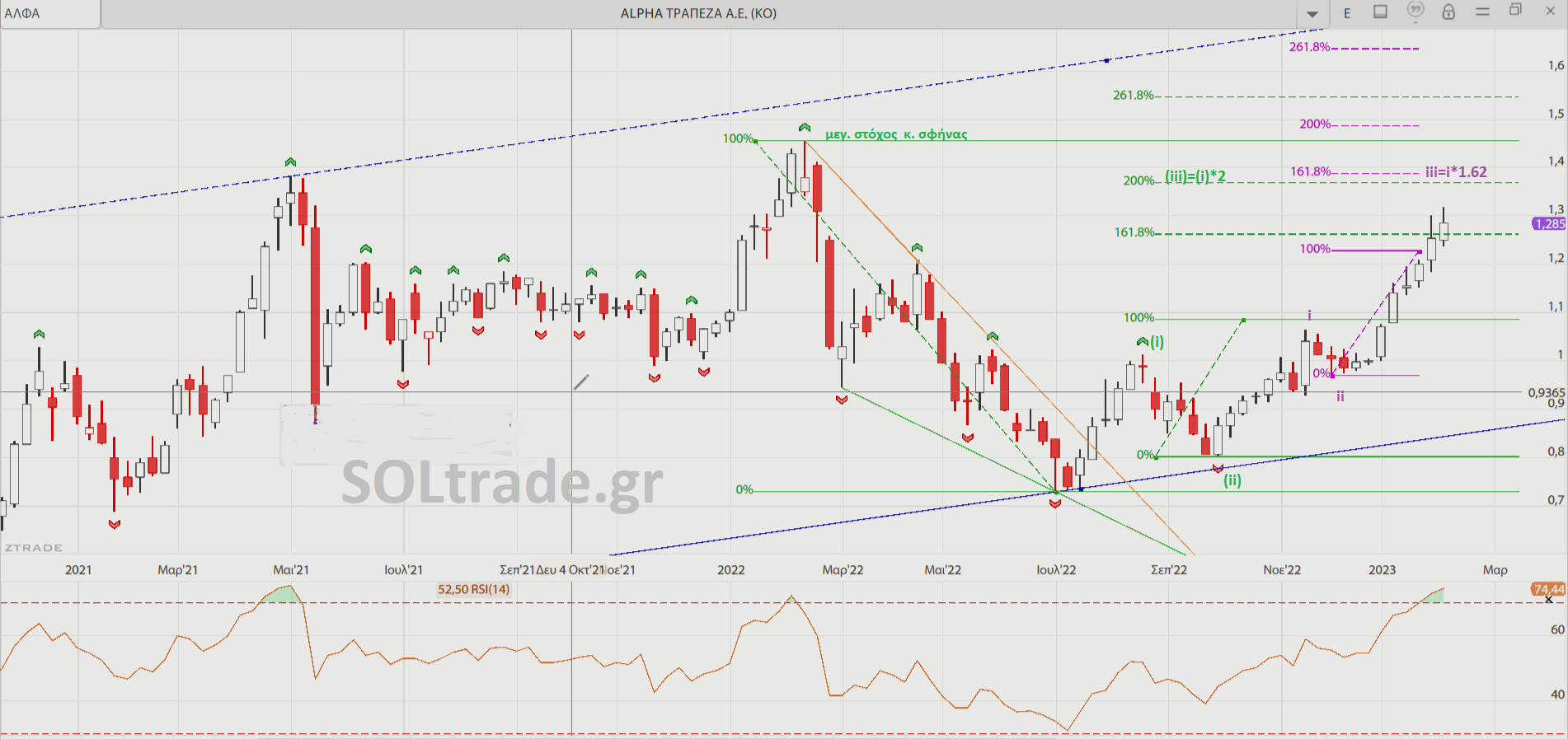Screen dimensions: 1568x739
Task: Select the green '(ii)' wave label
Action: coord(1232,480)
